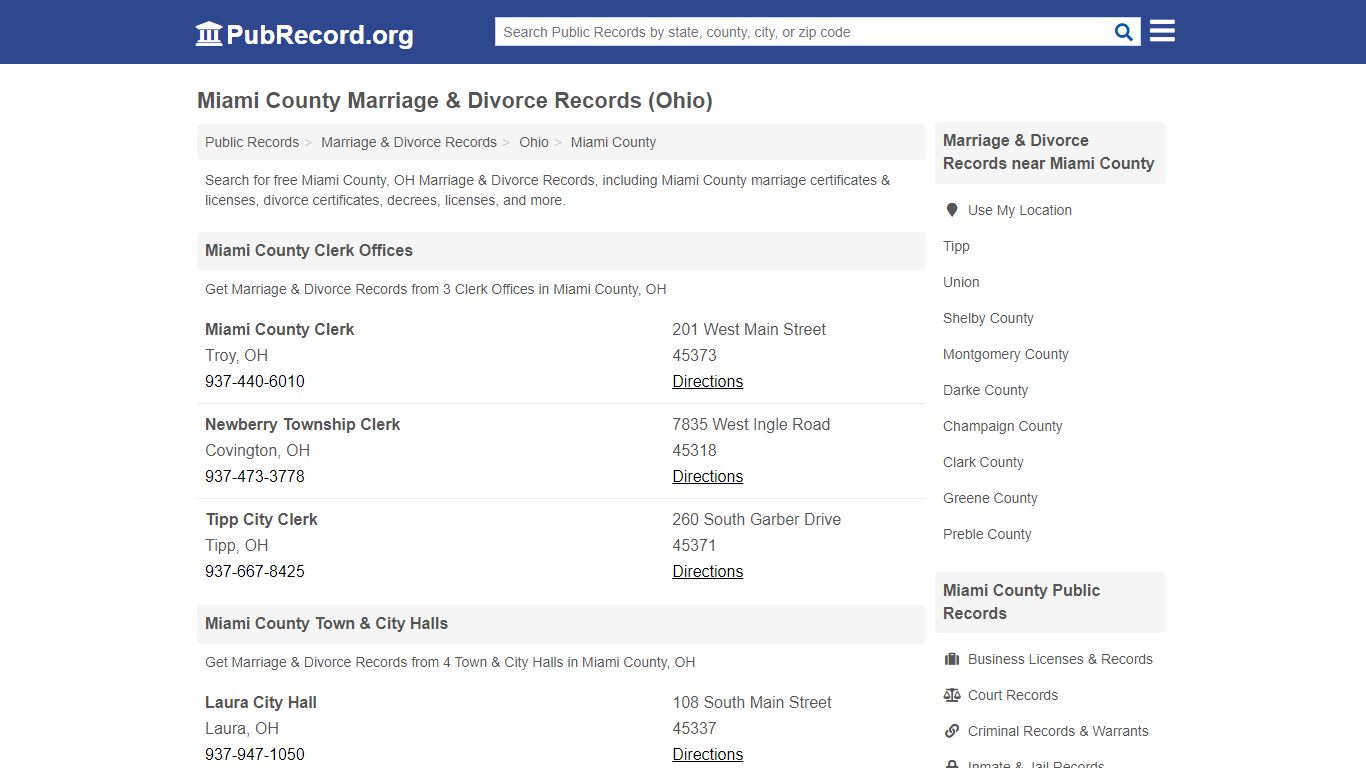Open the hamburger menu icon
1366x768 pixels.
tap(1162, 31)
